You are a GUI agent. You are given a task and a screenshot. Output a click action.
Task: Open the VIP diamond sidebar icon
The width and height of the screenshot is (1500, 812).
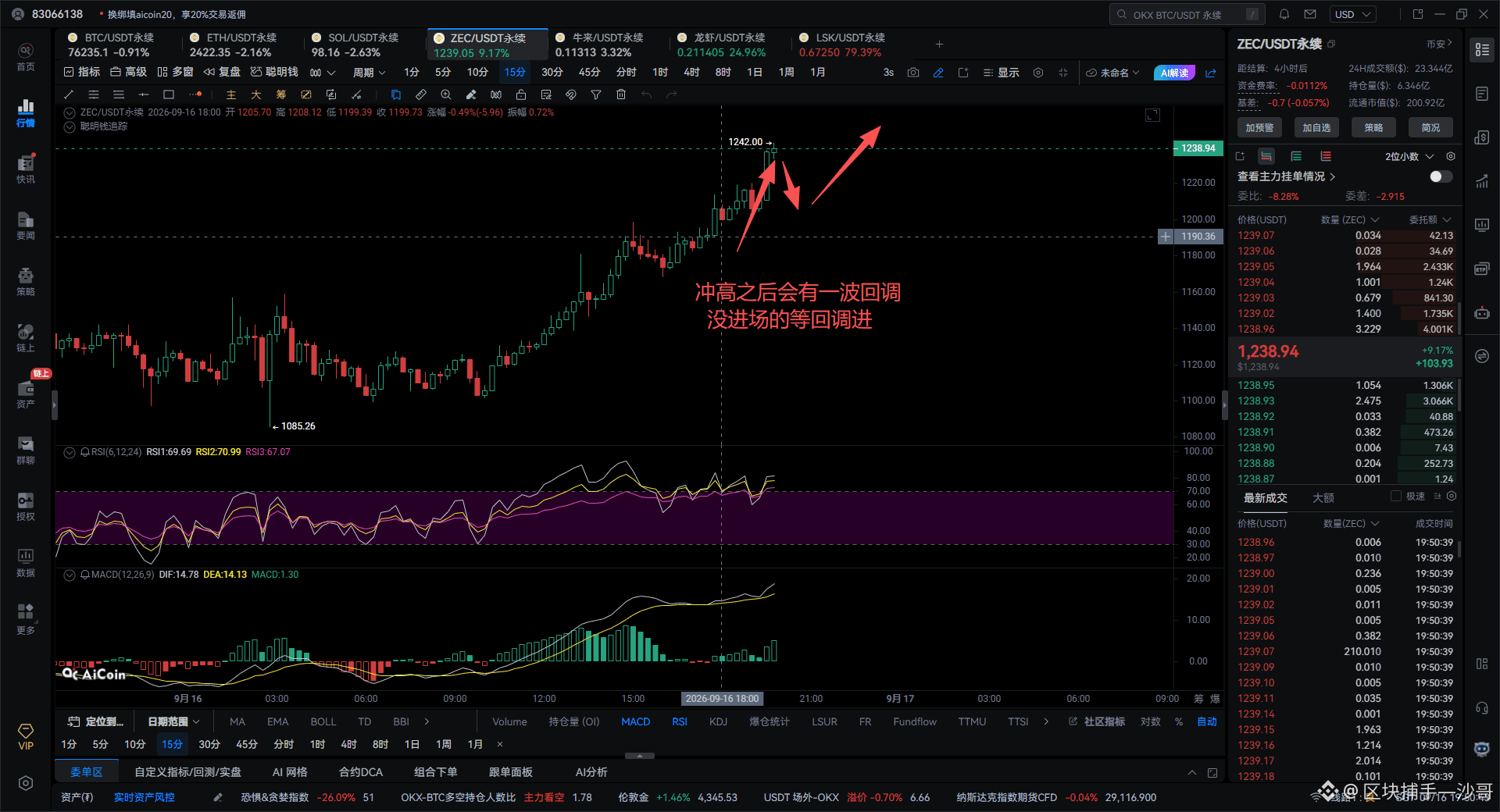click(x=26, y=736)
